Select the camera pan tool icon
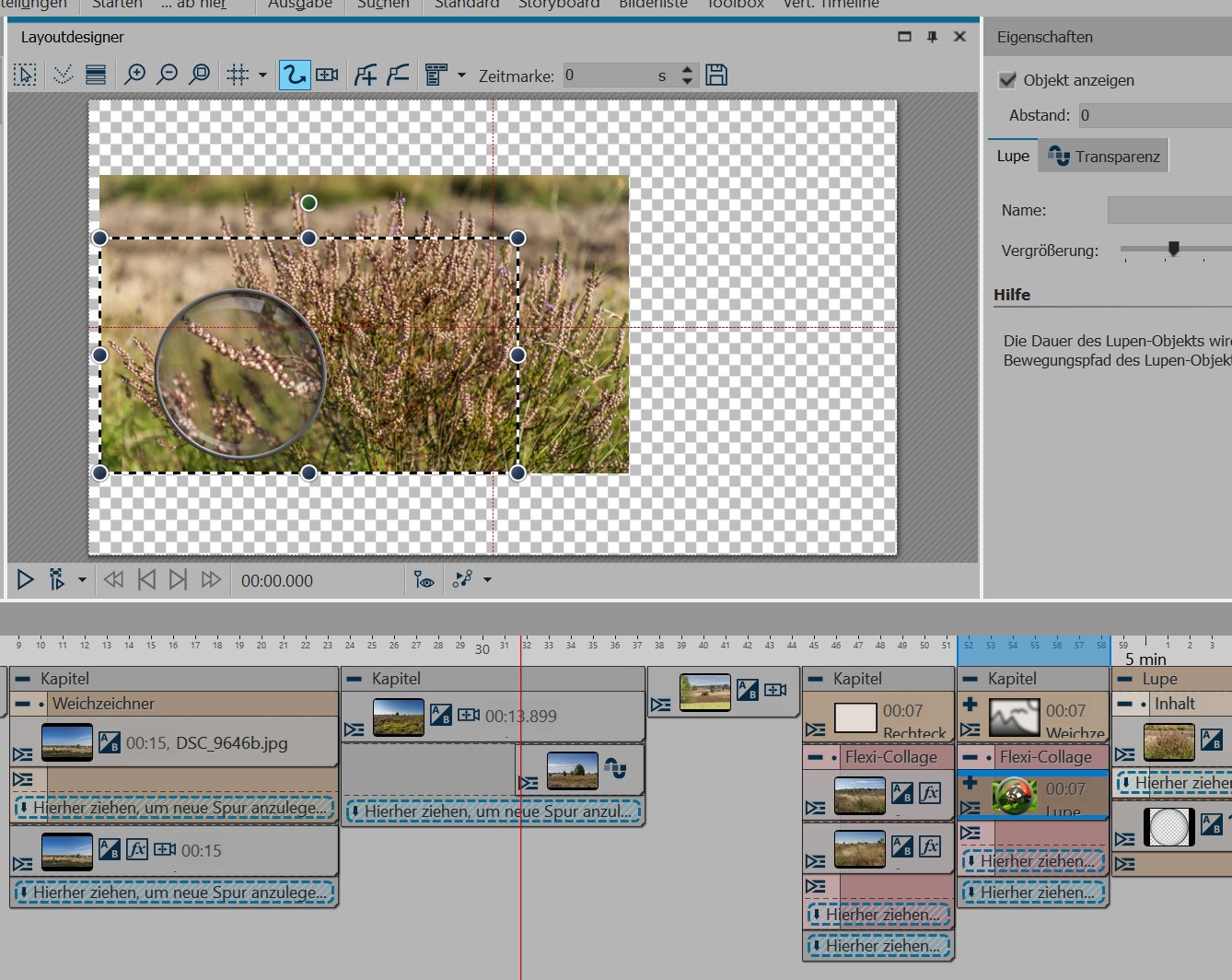 (327, 75)
